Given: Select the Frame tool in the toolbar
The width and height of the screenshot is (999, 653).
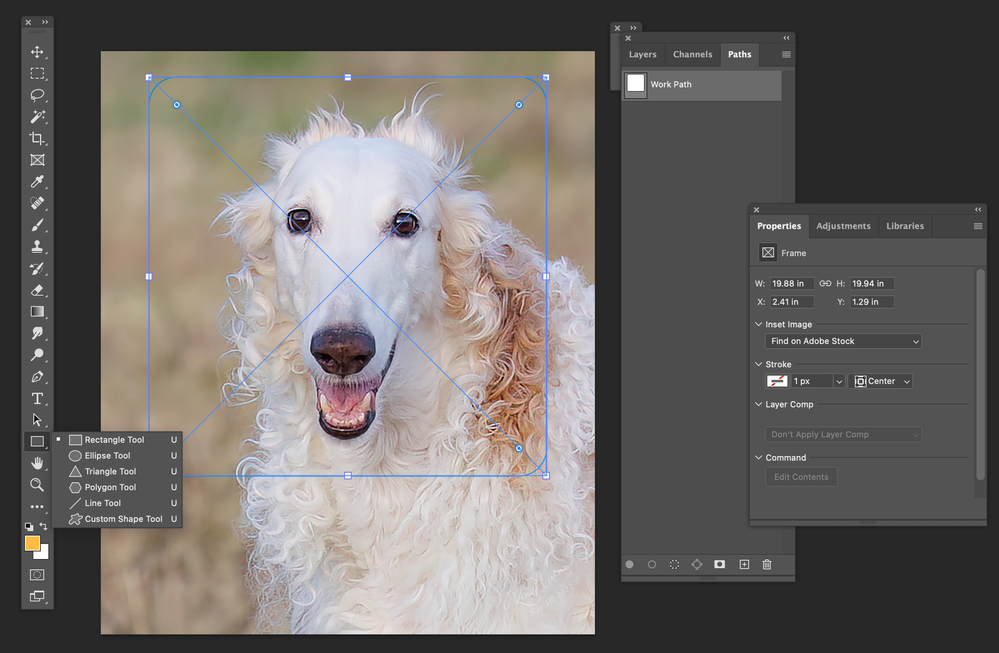Looking at the screenshot, I should click(x=37, y=160).
